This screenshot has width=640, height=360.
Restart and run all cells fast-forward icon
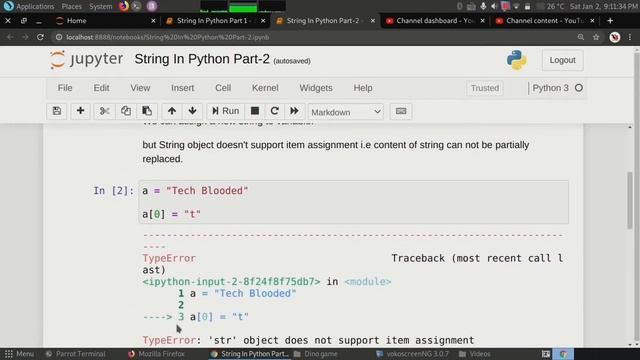[x=294, y=111]
